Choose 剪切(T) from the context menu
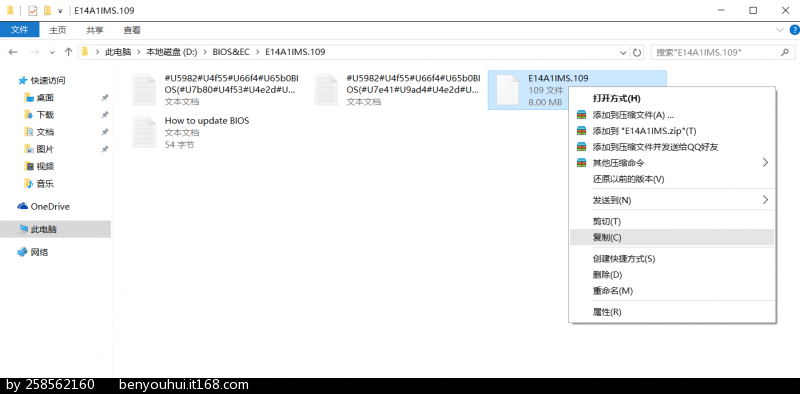Image resolution: width=800 pixels, height=394 pixels. point(672,221)
